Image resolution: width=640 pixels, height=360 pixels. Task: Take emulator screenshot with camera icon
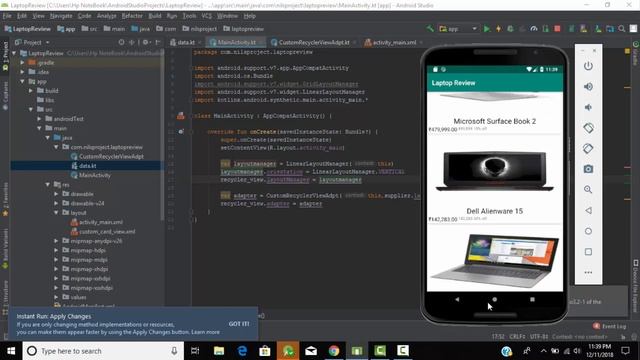pos(588,169)
